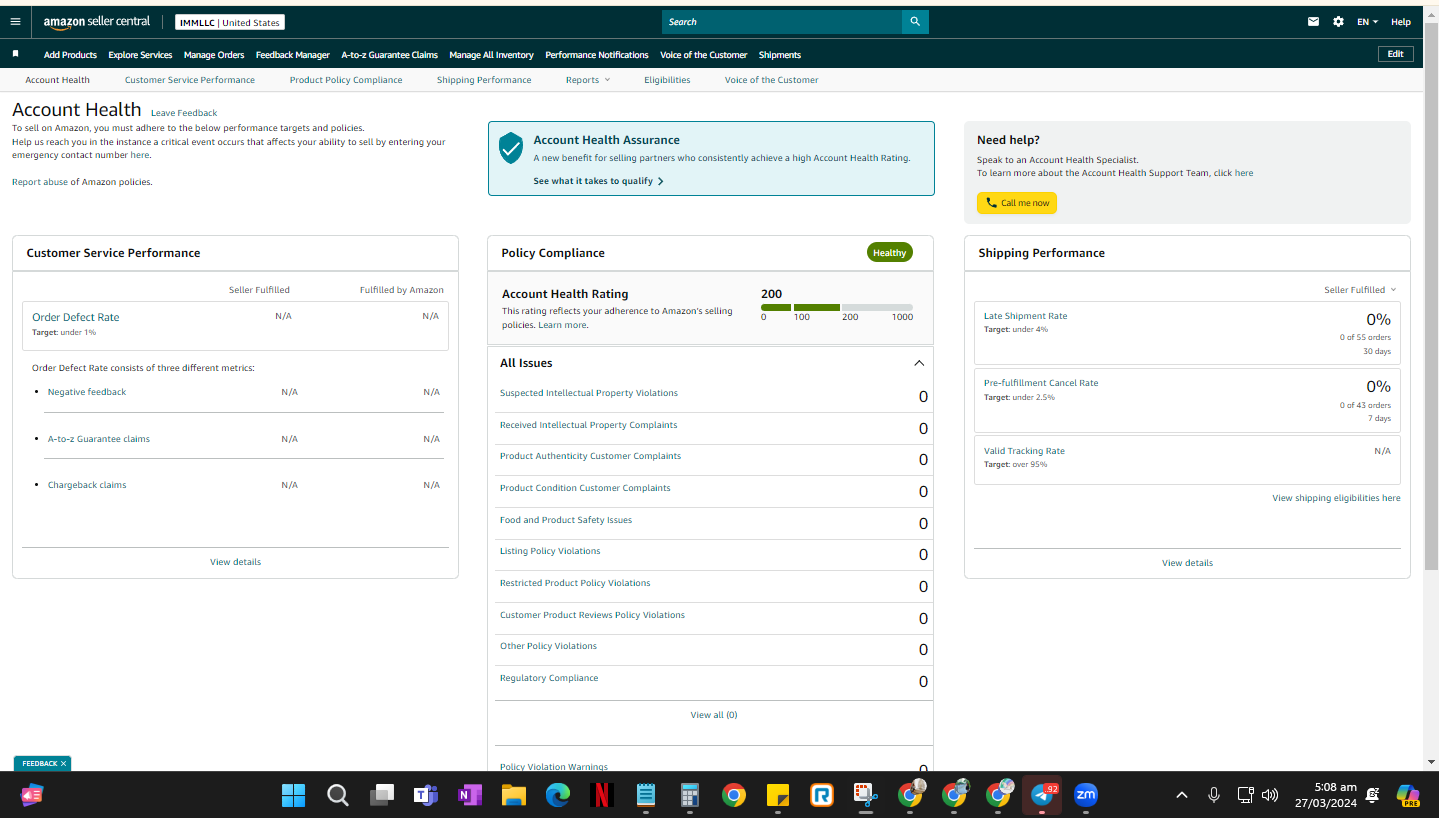Open the hamburger navigation menu
Image resolution: width=1439 pixels, height=818 pixels.
[x=15, y=22]
